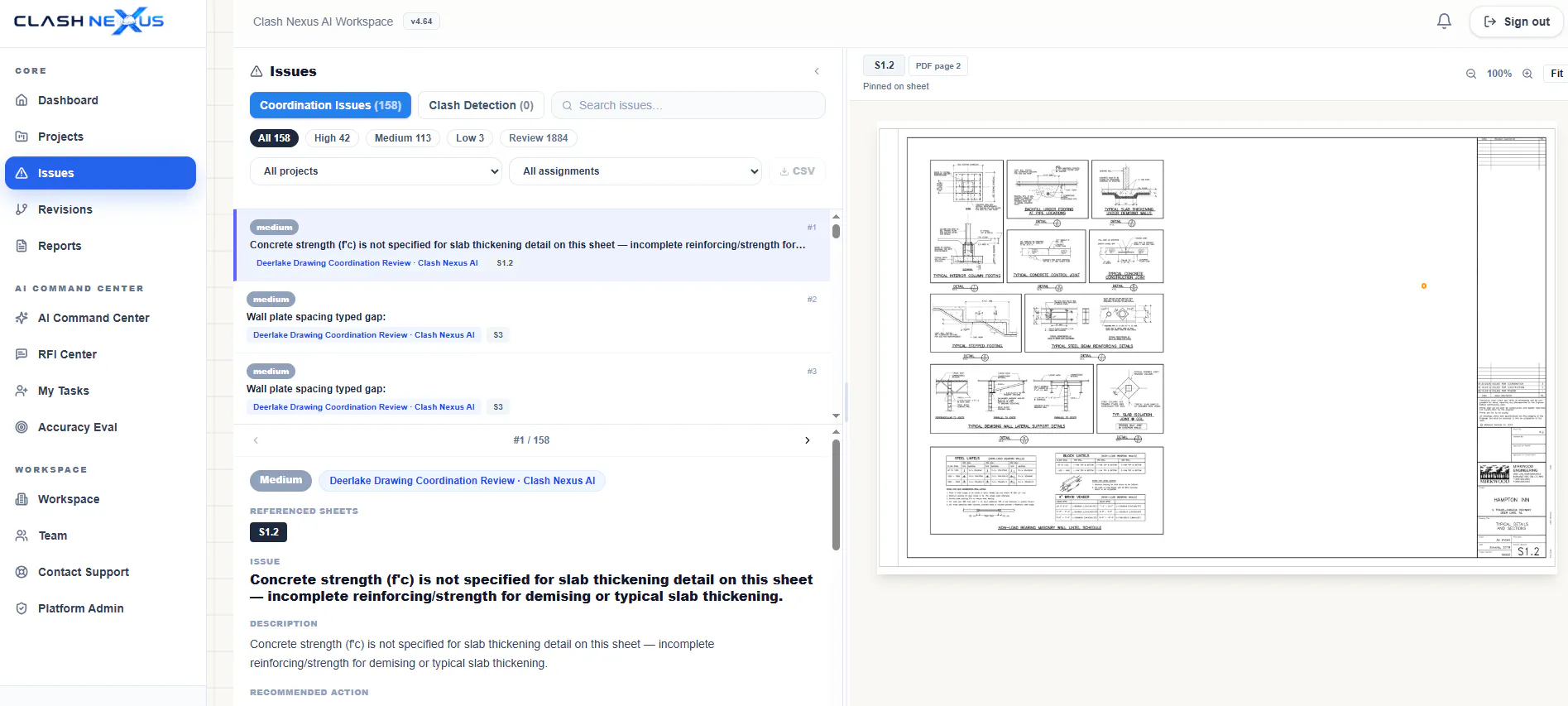
Task: Click the S3 sheet tag on issue #2
Action: (x=498, y=335)
